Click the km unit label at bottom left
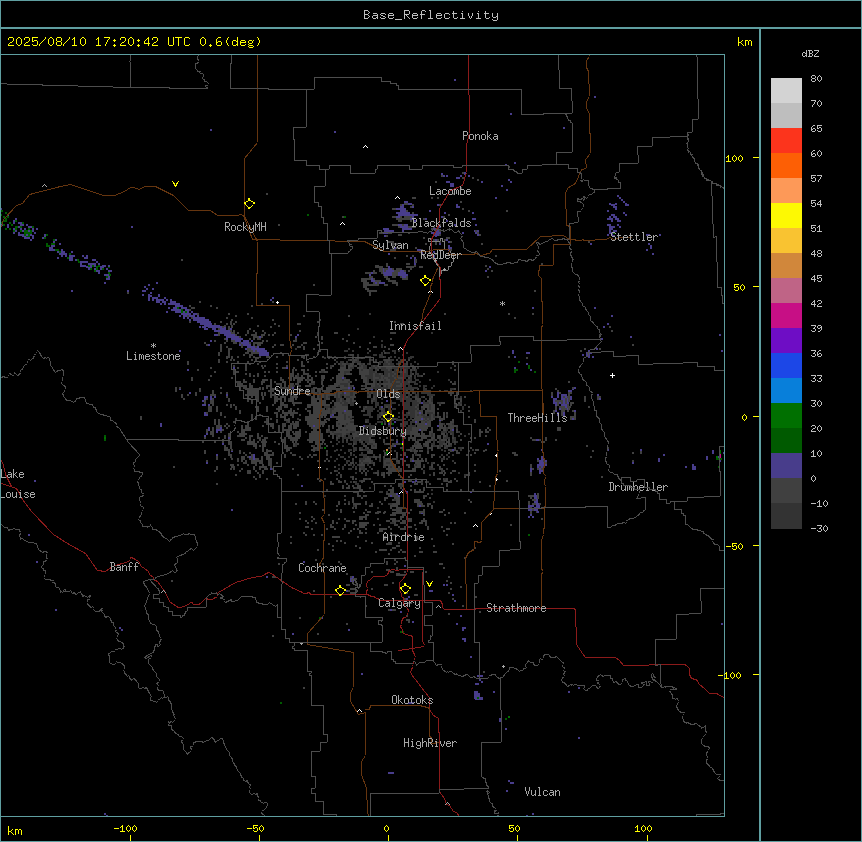Screen dimensions: 862x842 (x=15, y=830)
